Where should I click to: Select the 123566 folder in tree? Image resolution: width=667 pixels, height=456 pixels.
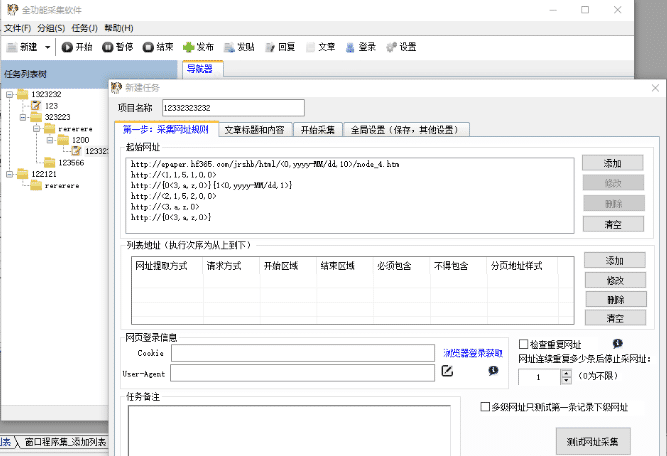[x=64, y=162]
